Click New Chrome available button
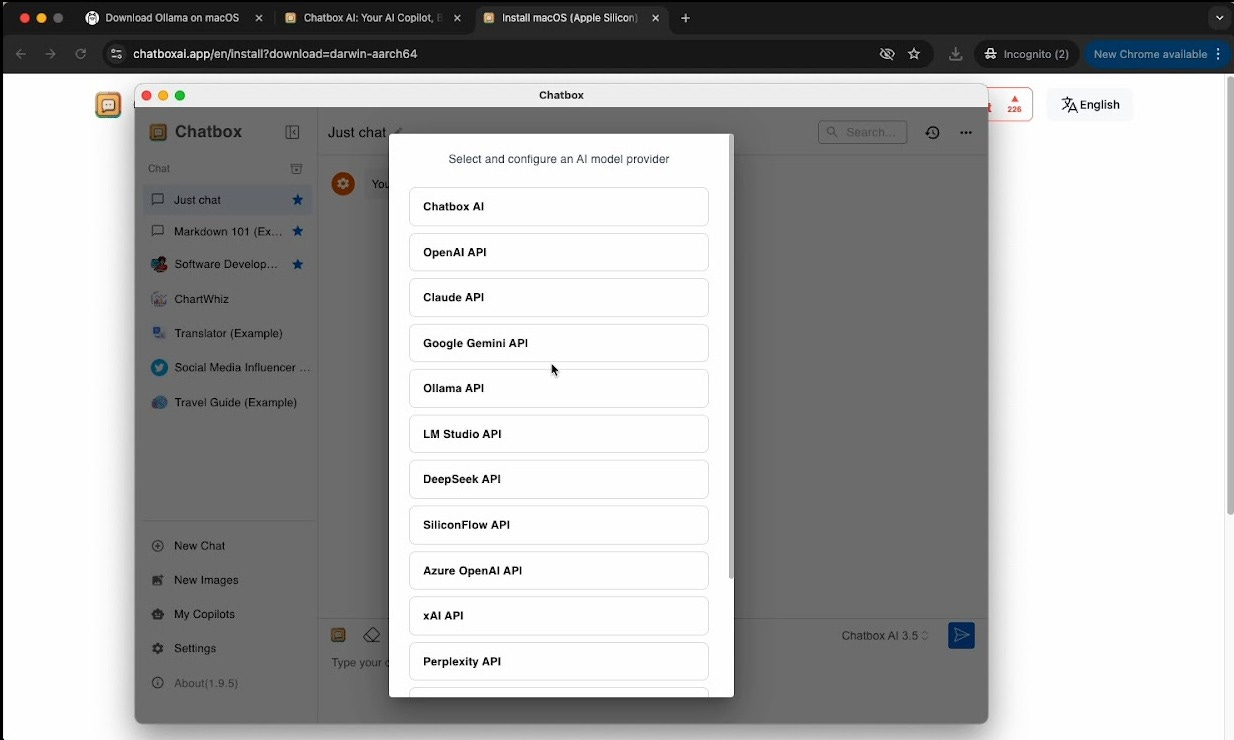Viewport: 1234px width, 740px height. click(1157, 54)
